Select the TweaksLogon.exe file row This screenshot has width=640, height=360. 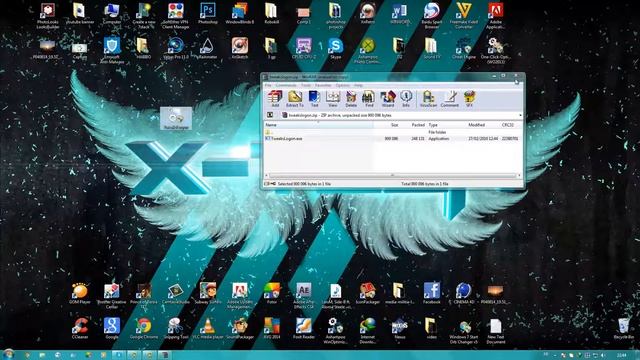pyautogui.click(x=393, y=139)
